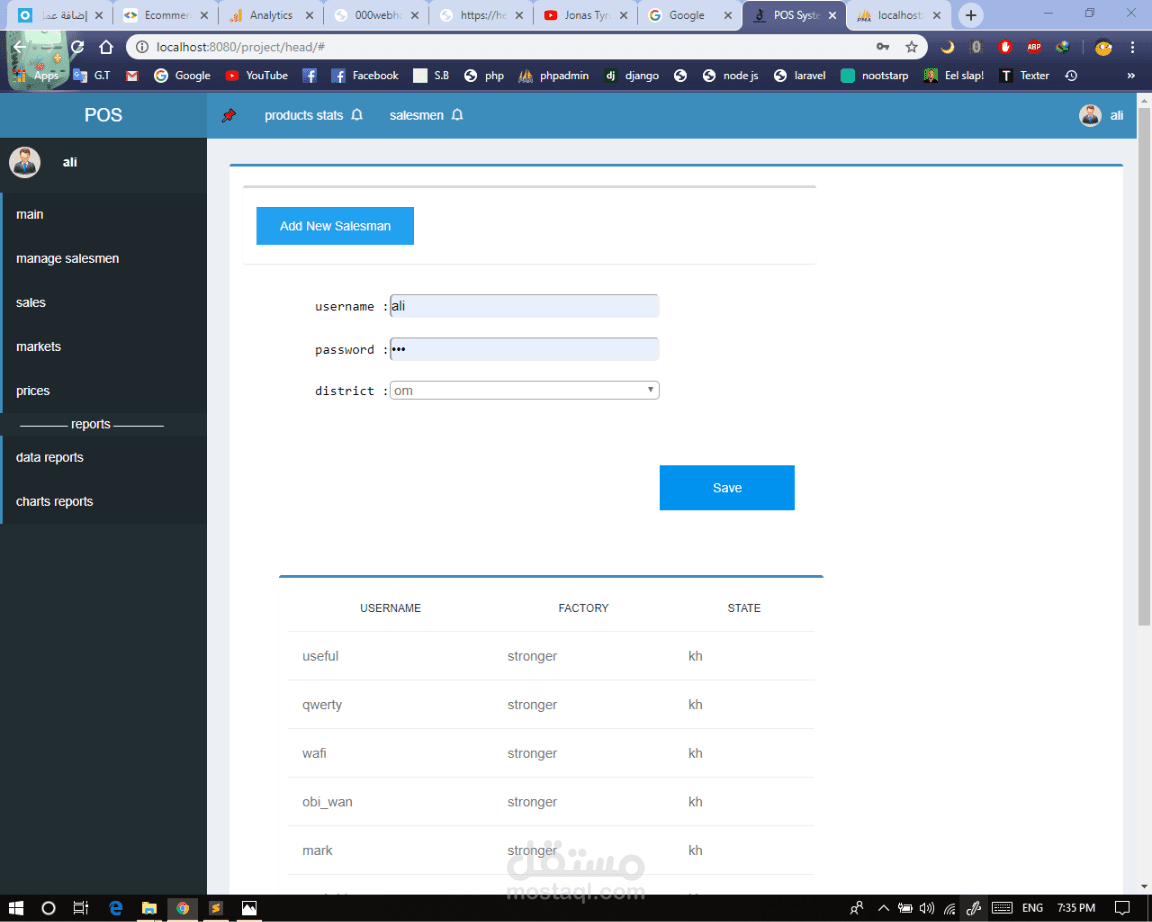Click the USERNAME column header

390,608
